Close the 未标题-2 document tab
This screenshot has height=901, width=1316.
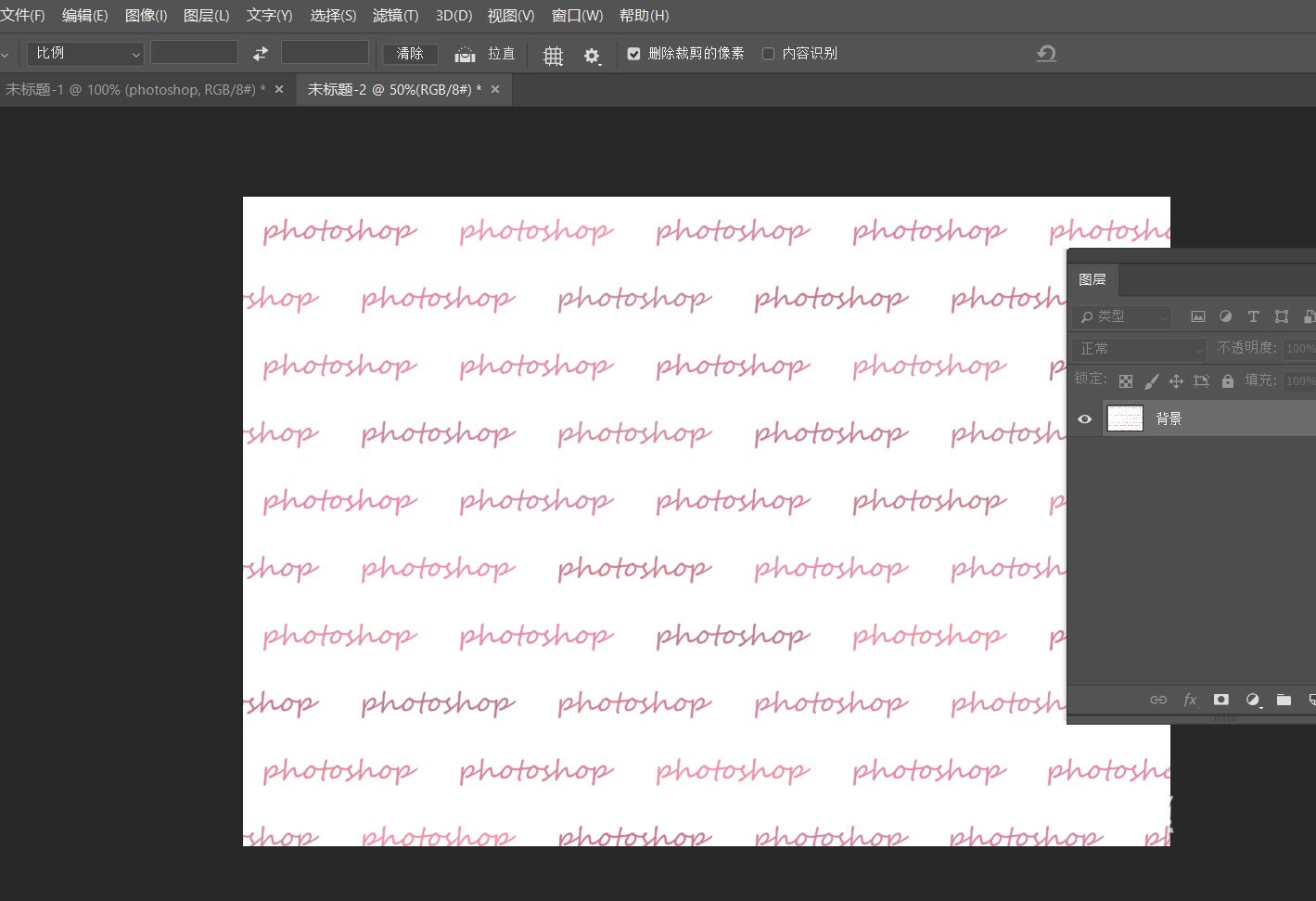(x=495, y=90)
